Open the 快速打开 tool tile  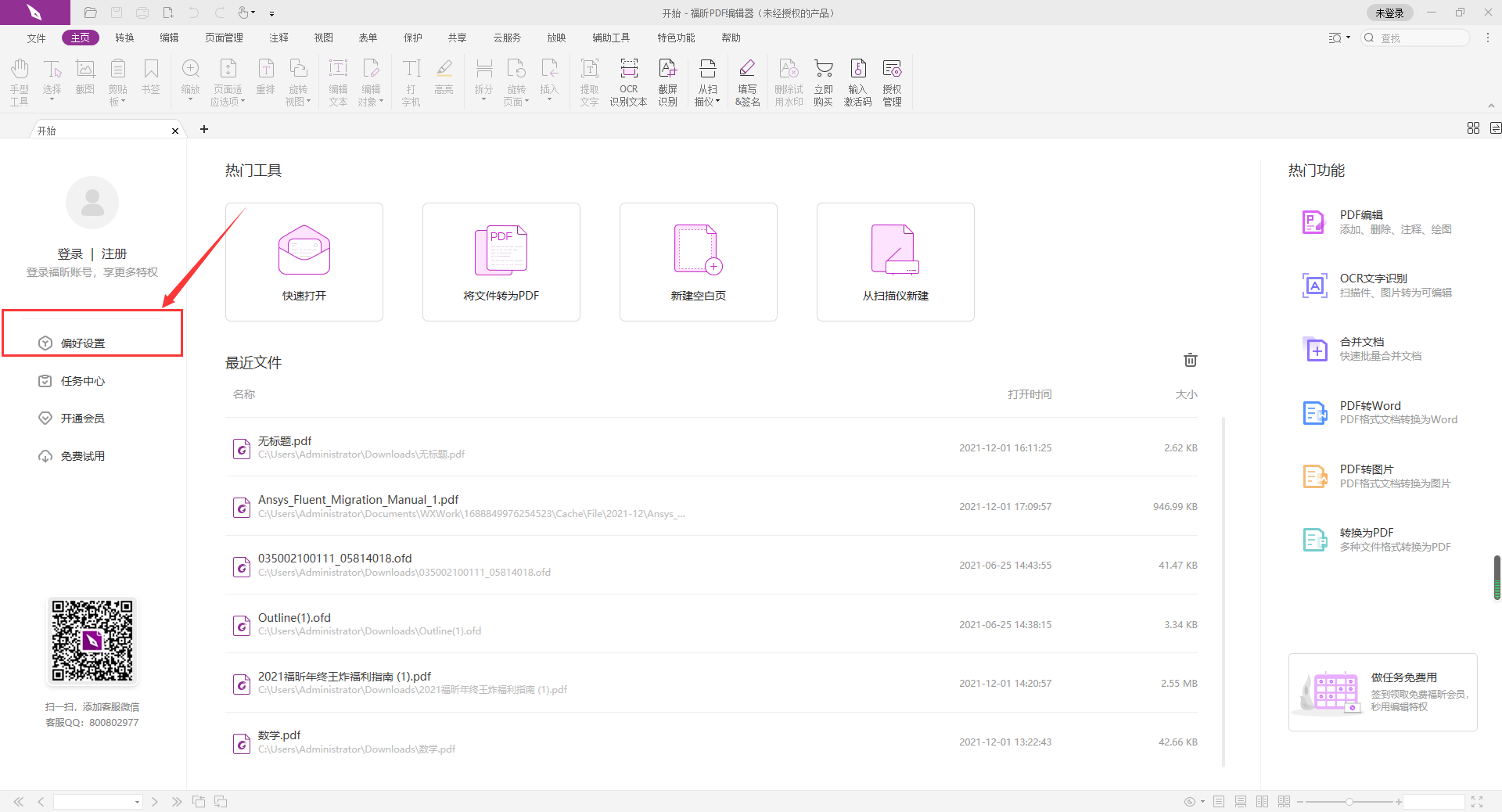[x=304, y=262]
